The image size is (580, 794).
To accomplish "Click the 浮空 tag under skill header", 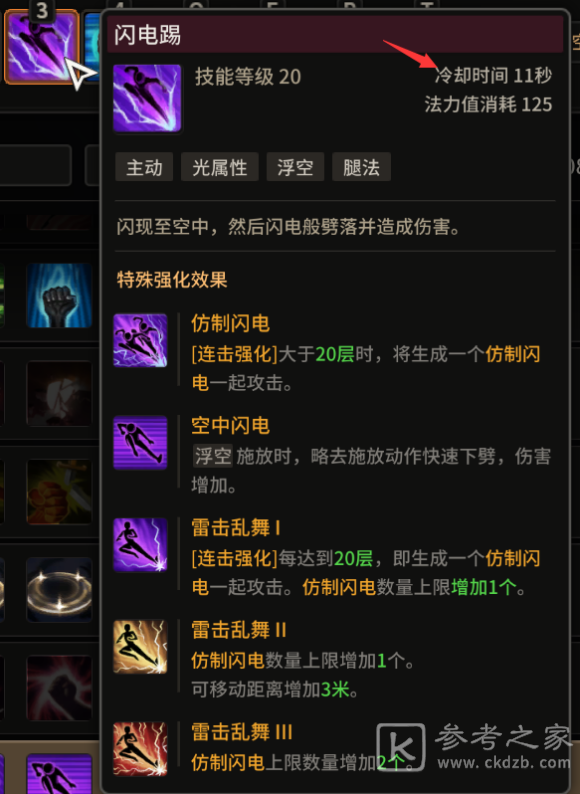I will (295, 167).
